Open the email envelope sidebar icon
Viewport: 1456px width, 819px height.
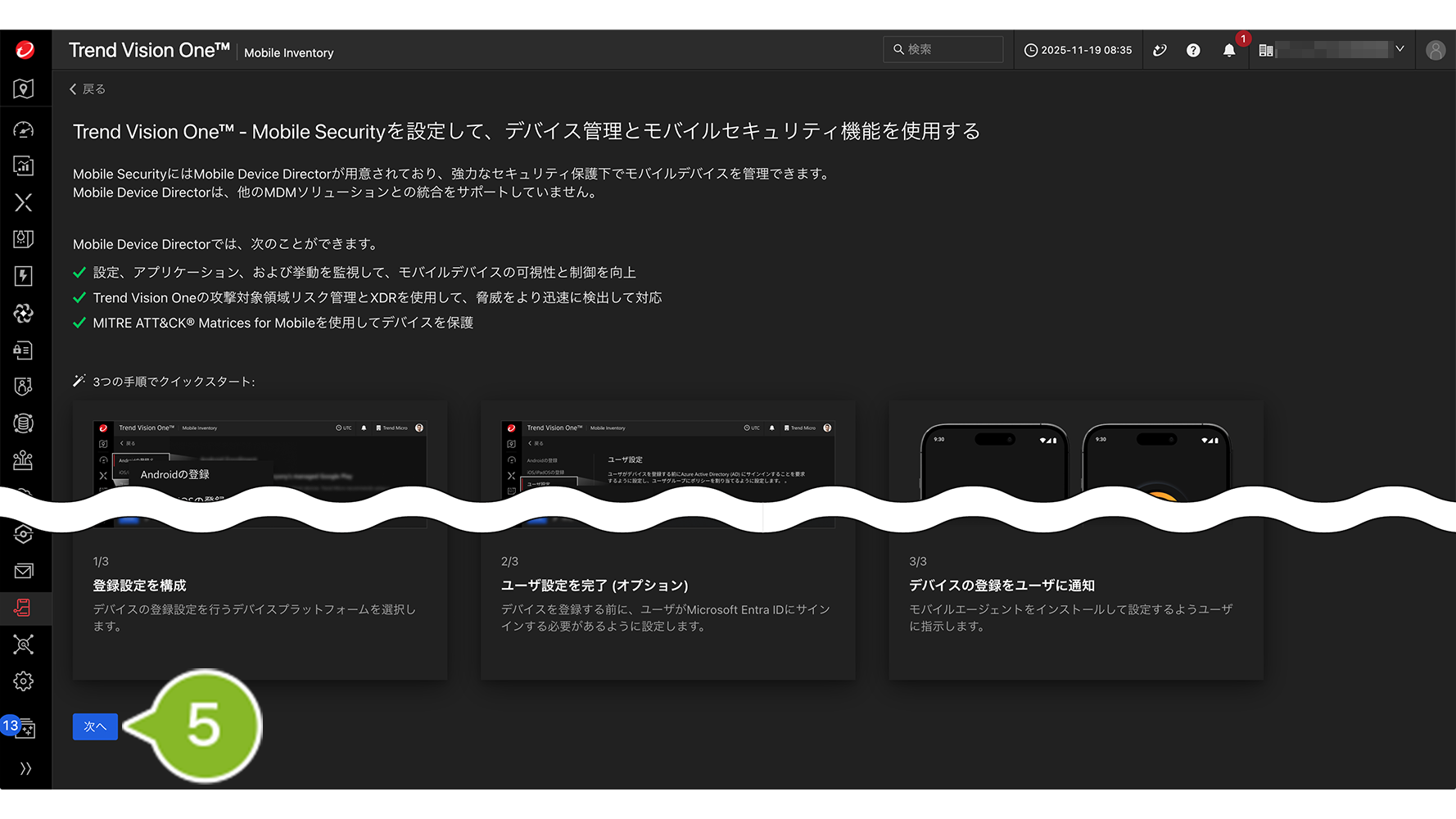pos(24,571)
